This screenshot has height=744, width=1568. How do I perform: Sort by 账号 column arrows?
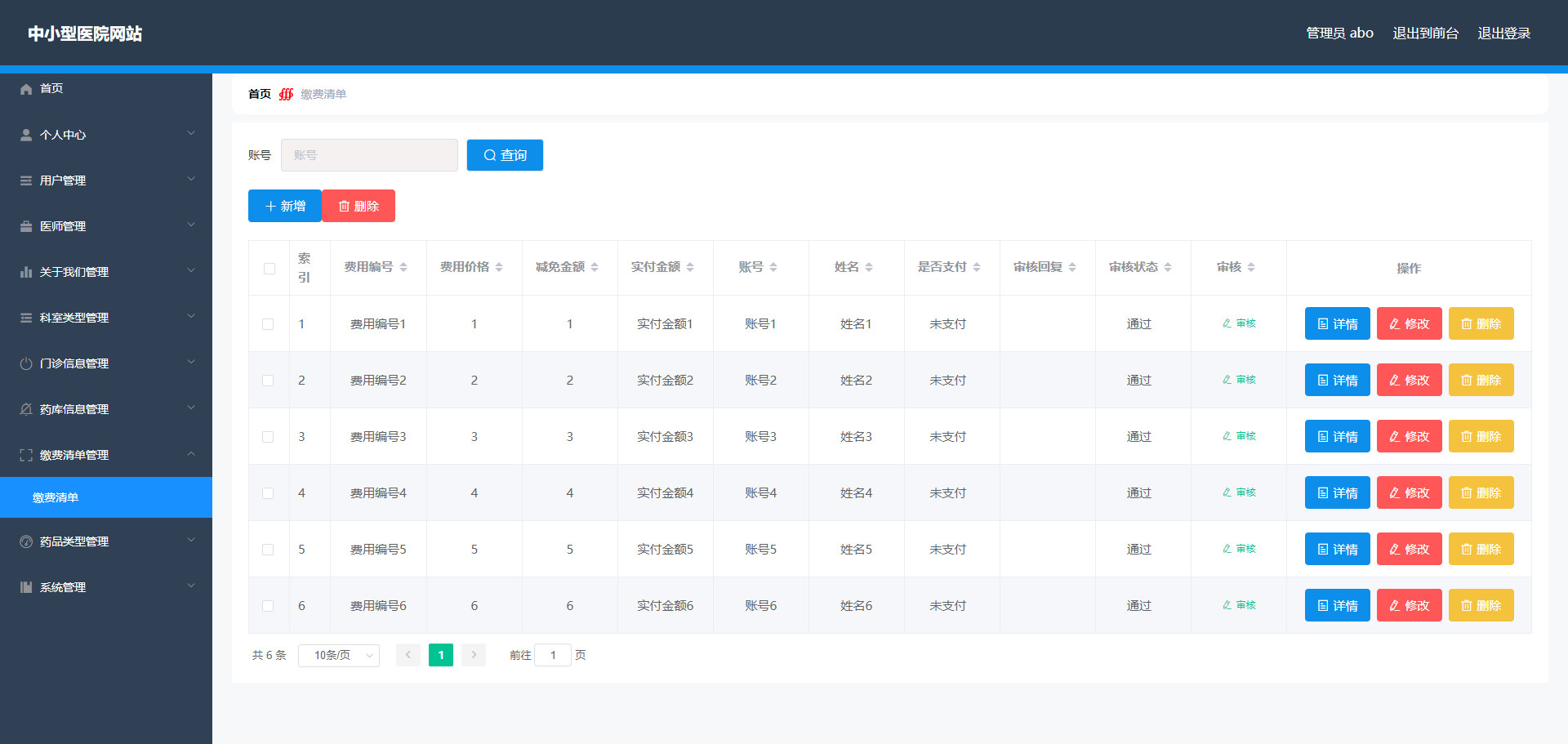pyautogui.click(x=773, y=267)
